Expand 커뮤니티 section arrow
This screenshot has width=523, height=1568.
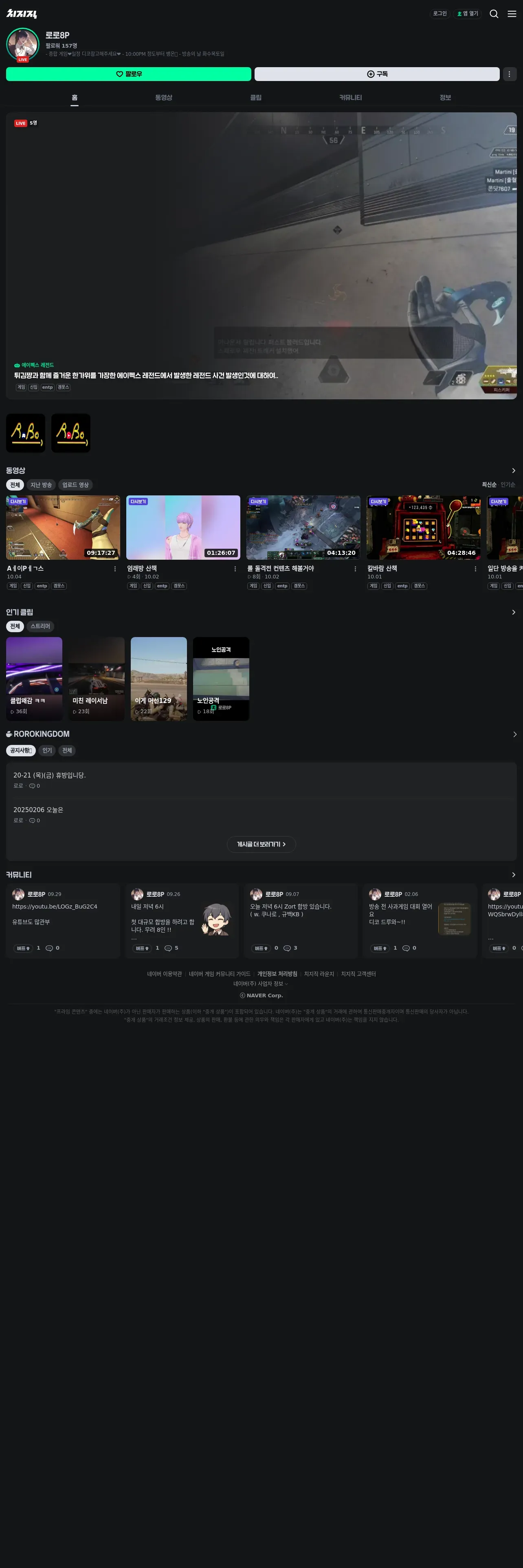click(x=513, y=875)
